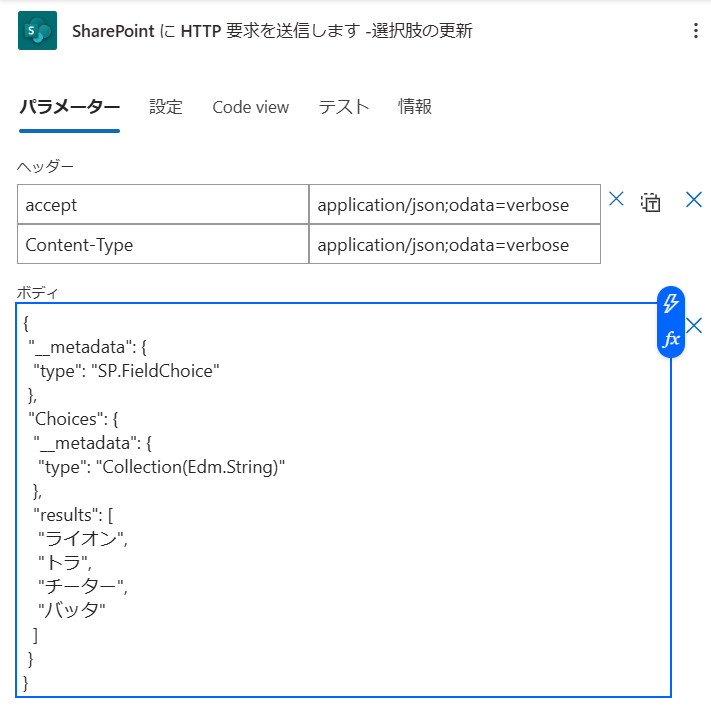This screenshot has height=715, width=711.
Task: Edit the Content-Type header key field
Action: 163,244
